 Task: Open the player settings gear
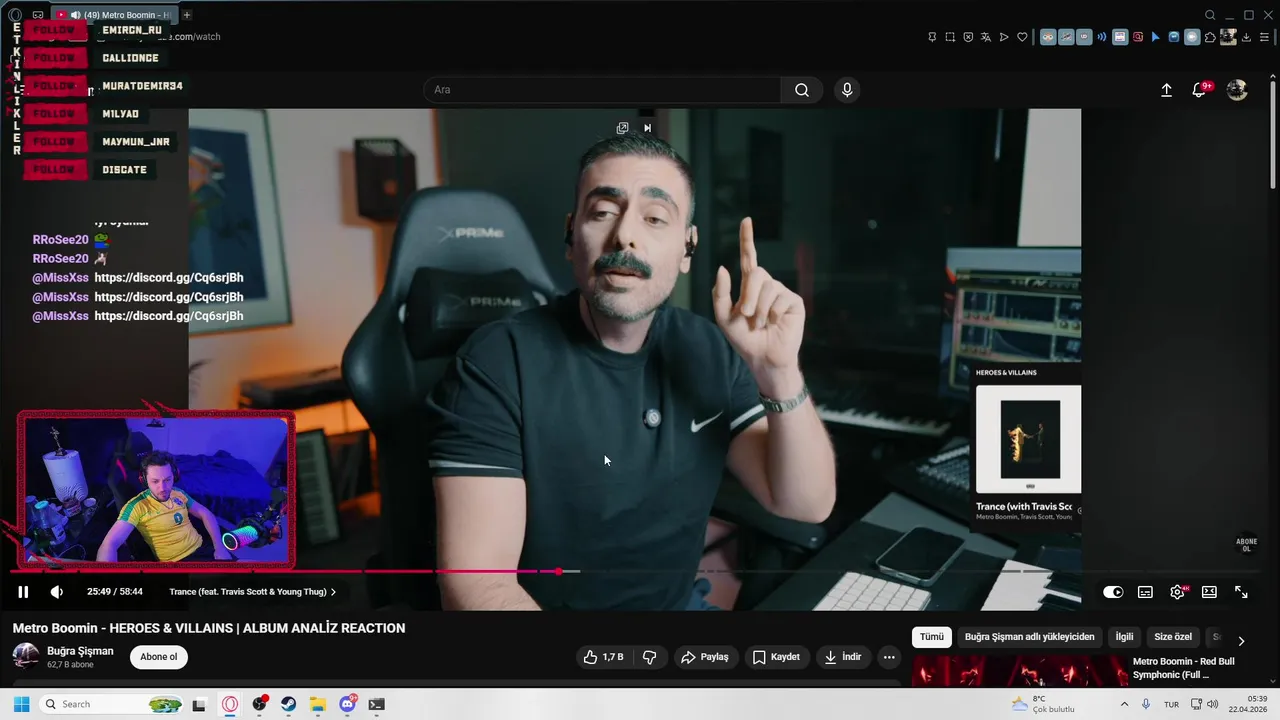pos(1177,592)
